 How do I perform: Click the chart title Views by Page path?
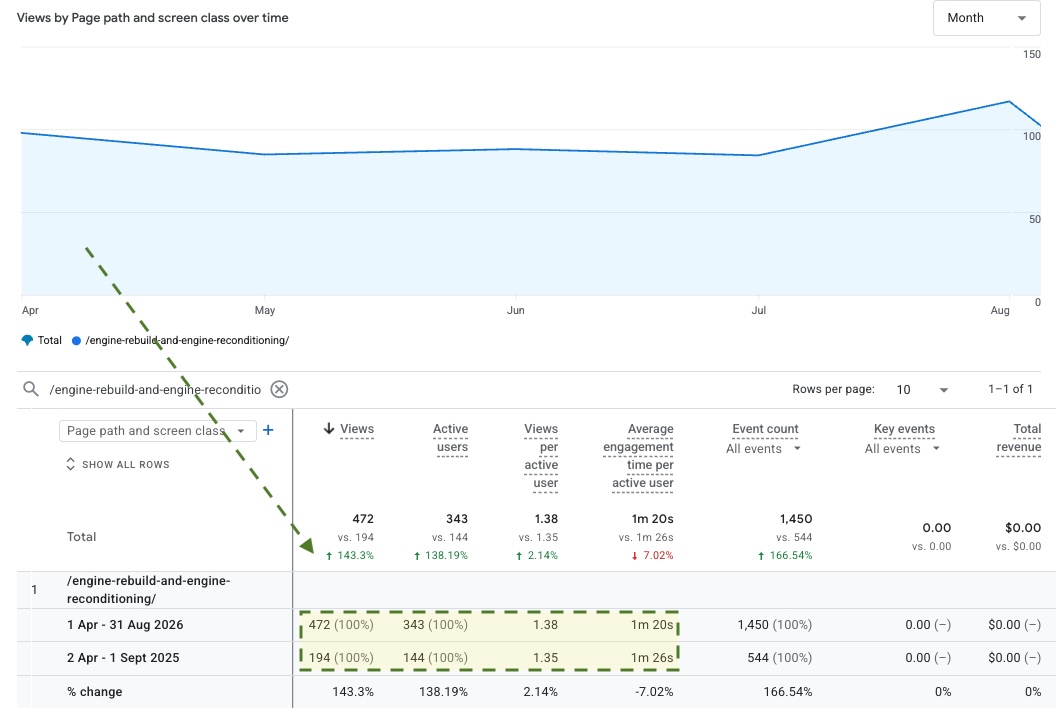point(153,18)
